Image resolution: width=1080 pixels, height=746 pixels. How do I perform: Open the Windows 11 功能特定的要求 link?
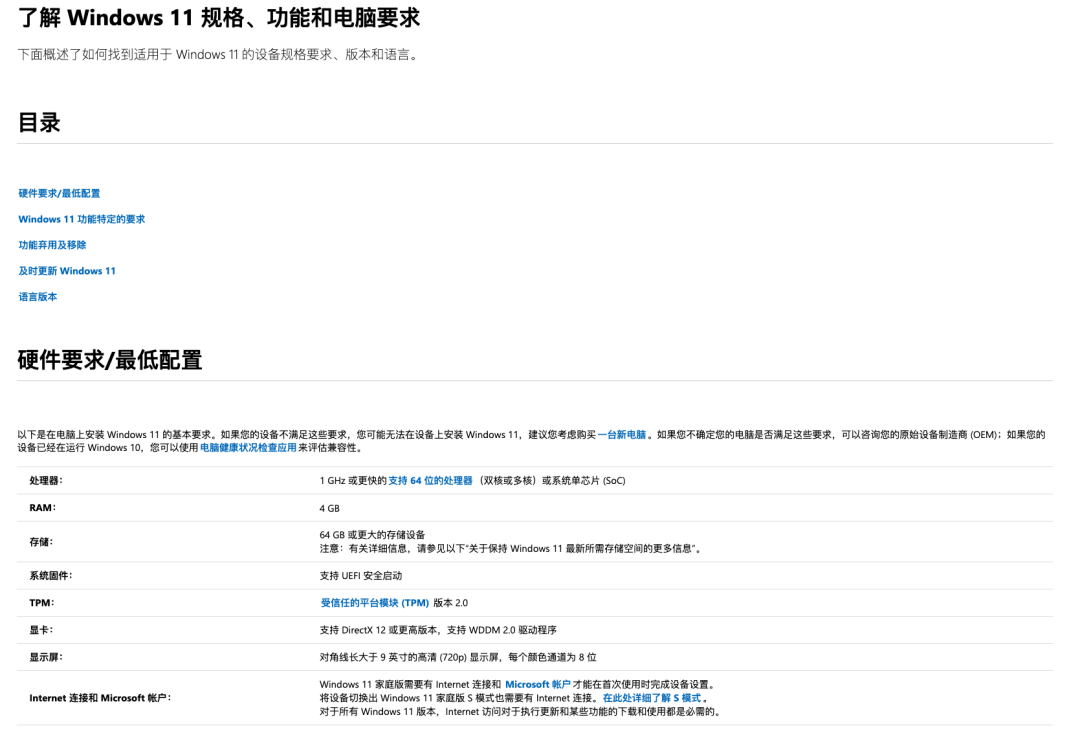pyautogui.click(x=81, y=219)
